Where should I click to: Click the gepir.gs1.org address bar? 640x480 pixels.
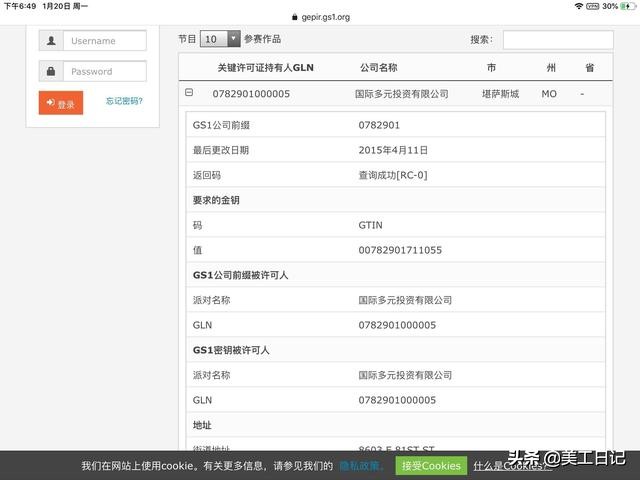pyautogui.click(x=325, y=17)
